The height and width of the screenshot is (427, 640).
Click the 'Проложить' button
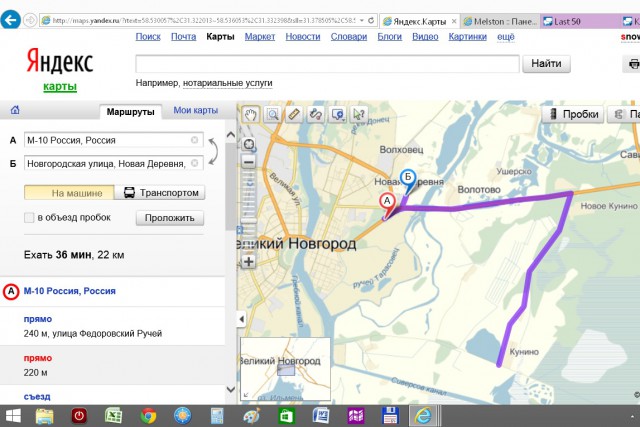(x=170, y=218)
